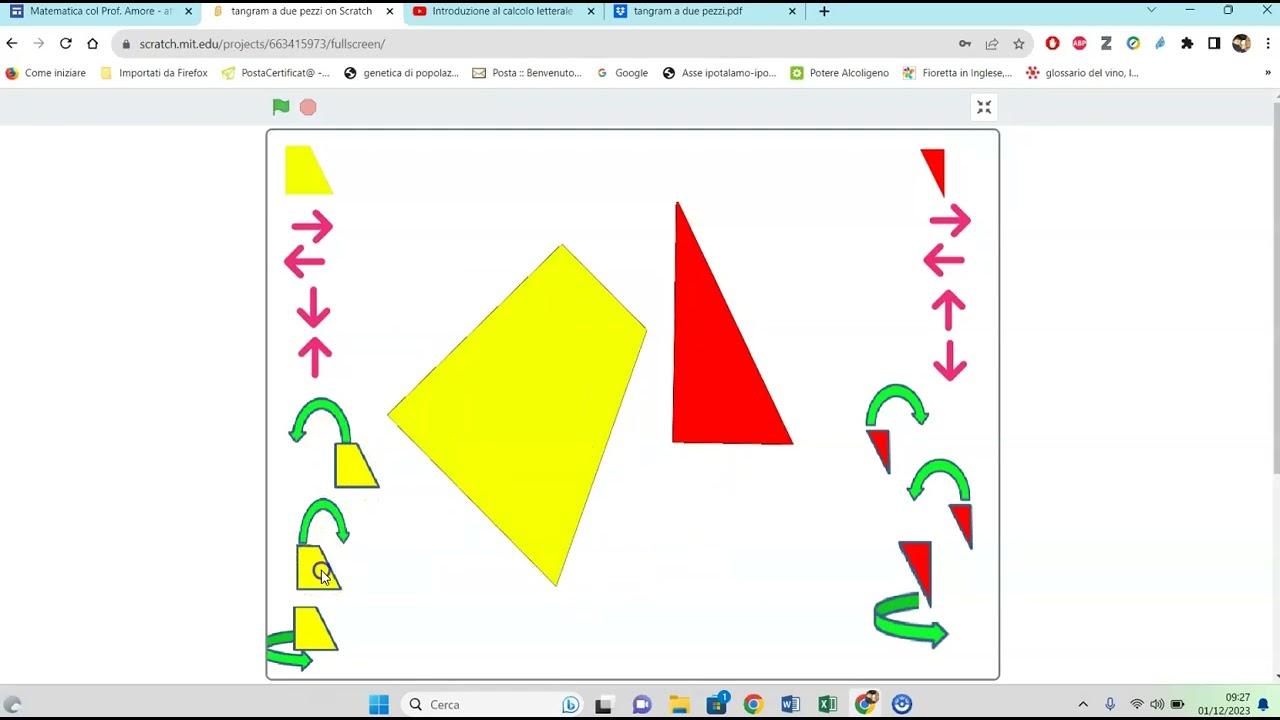Rotate the red triangle clockwise with the green arrow

coord(897,405)
